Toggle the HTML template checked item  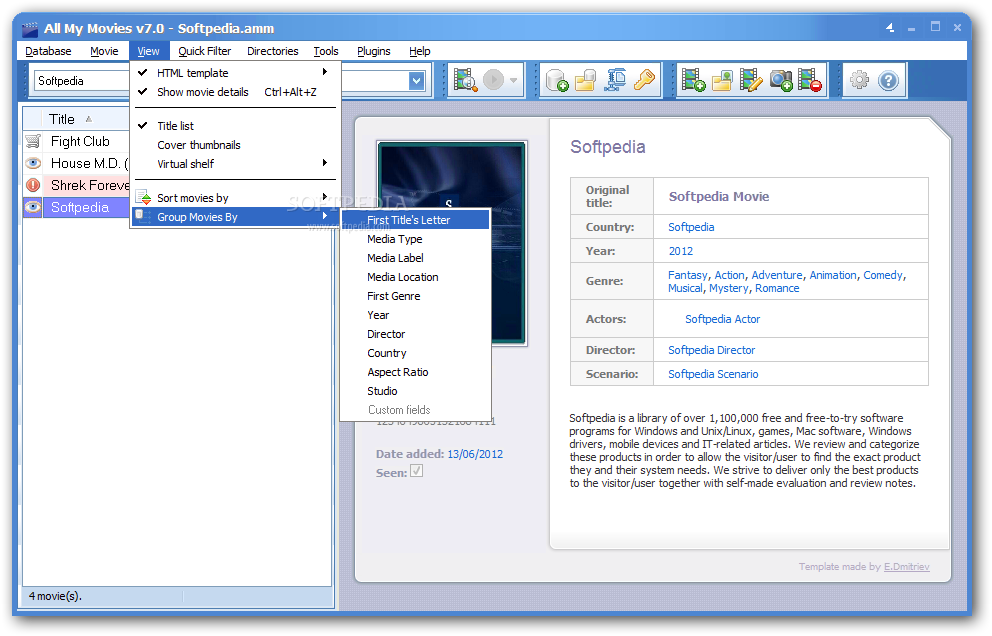click(235, 73)
